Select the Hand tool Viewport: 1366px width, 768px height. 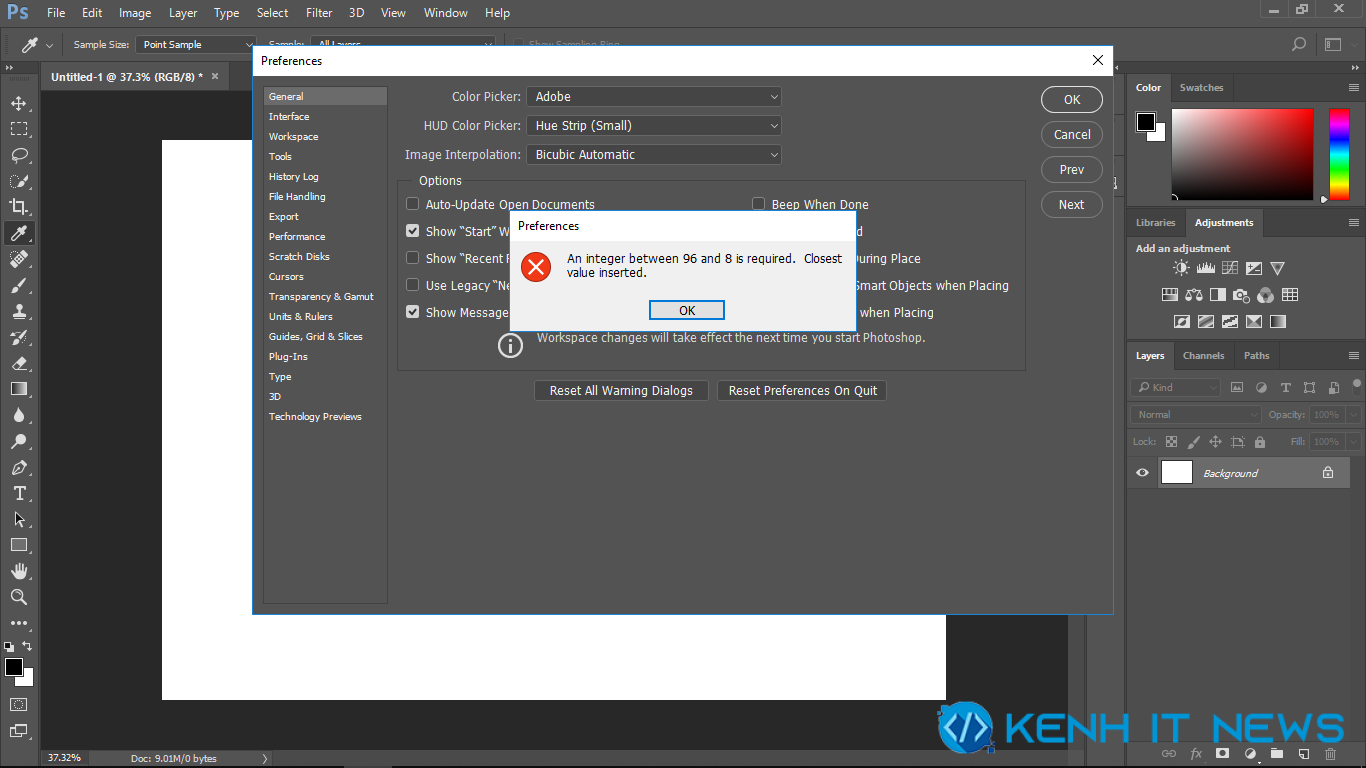coord(18,571)
